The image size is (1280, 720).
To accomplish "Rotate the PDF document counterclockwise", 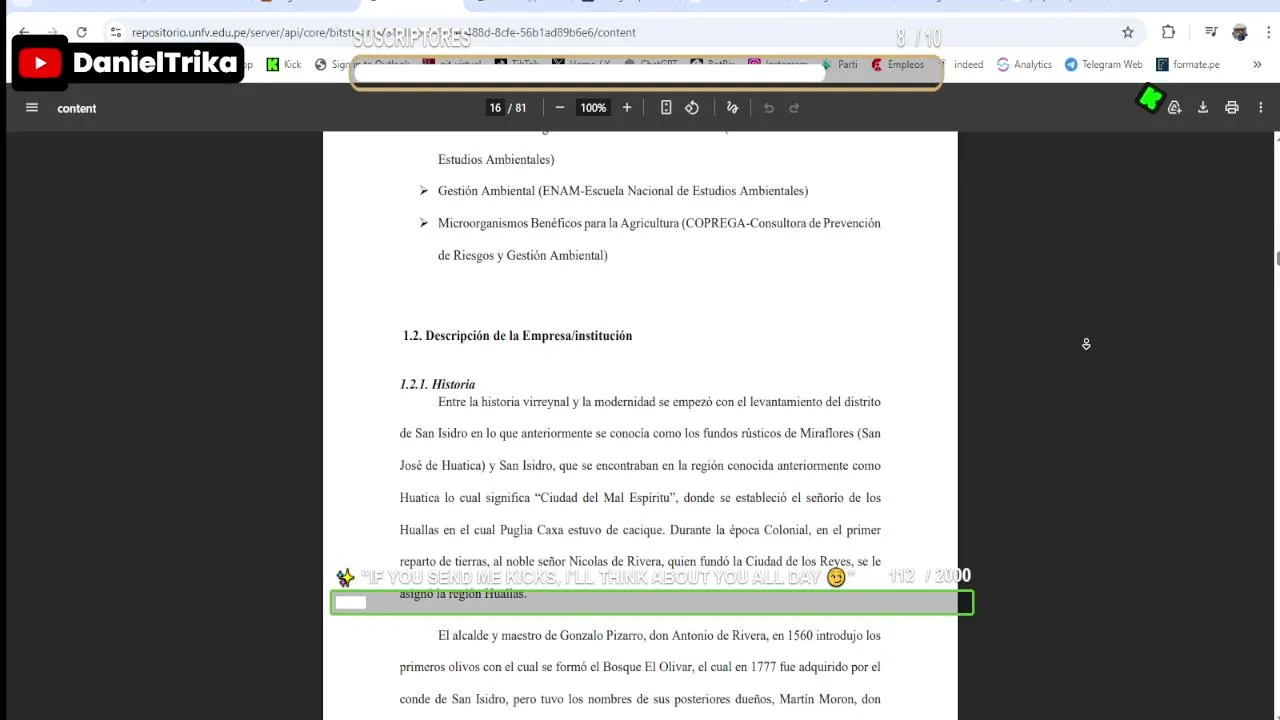I will pyautogui.click(x=692, y=108).
